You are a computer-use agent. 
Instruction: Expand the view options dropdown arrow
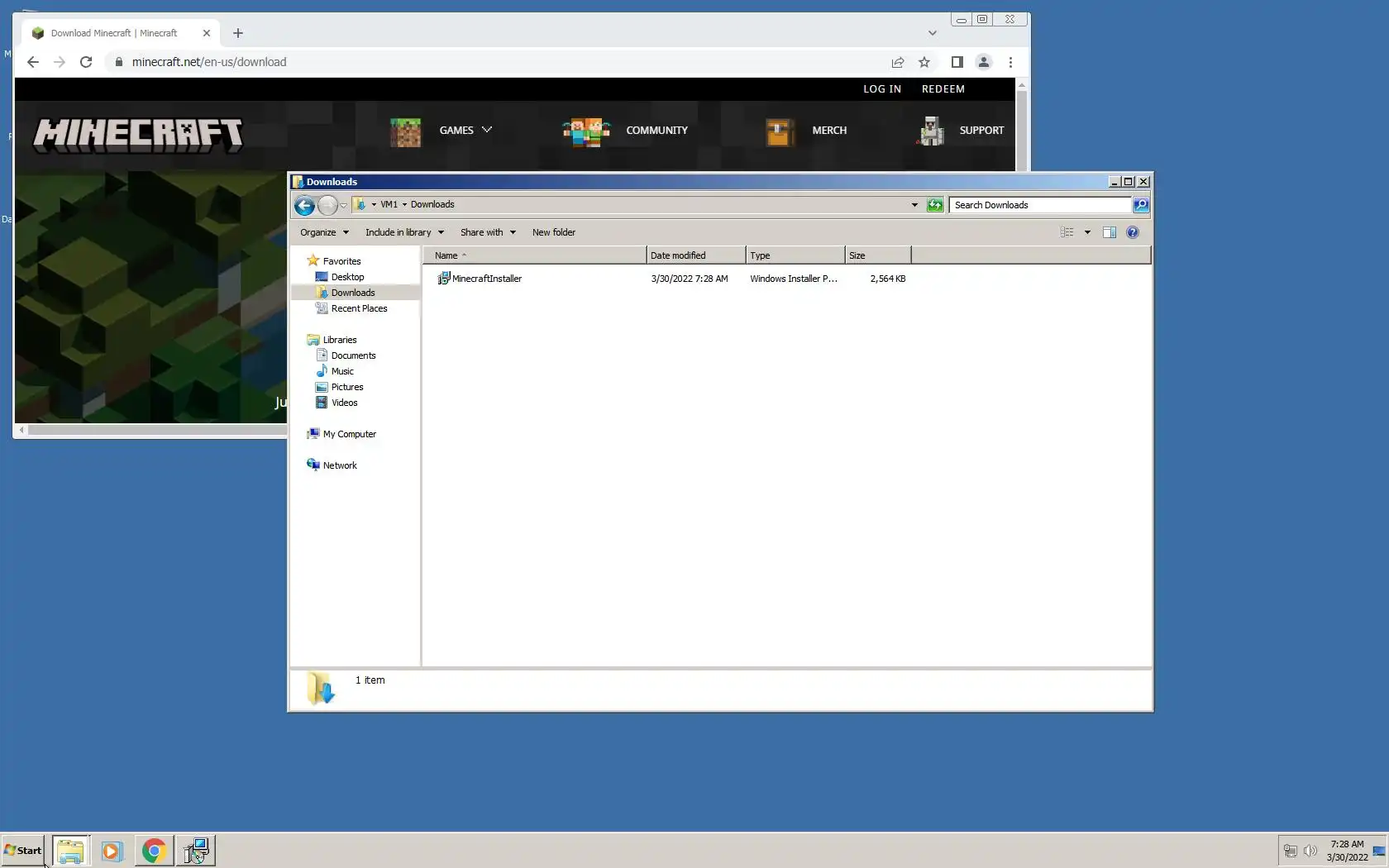(x=1087, y=232)
